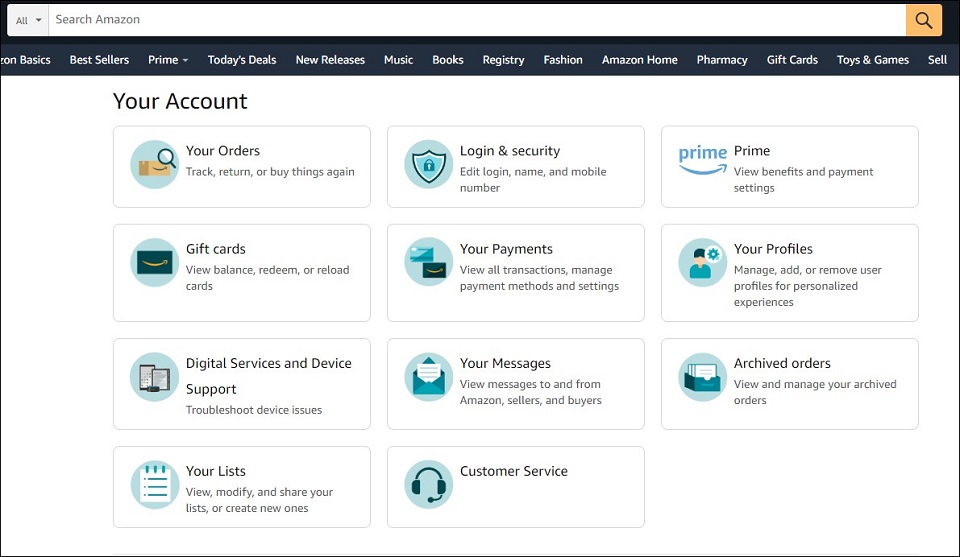Viewport: 960px width, 557px height.
Task: Click the Prime logo icon
Action: 702,160
